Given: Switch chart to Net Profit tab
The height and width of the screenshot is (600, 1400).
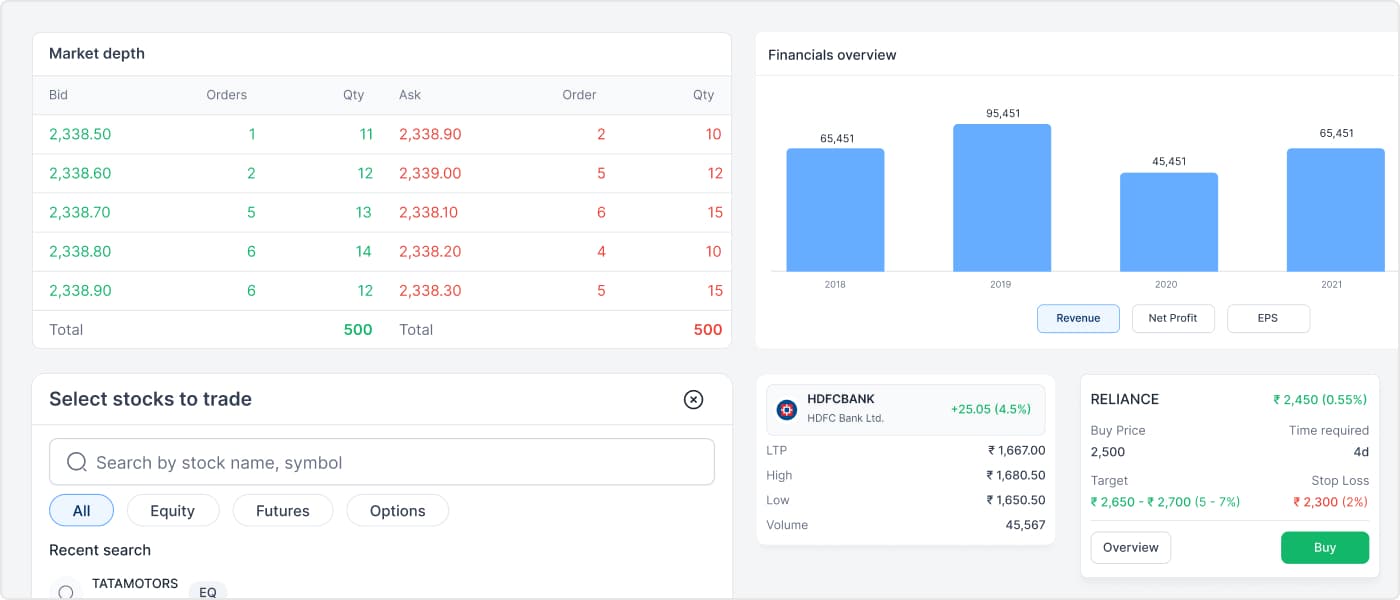Looking at the screenshot, I should pos(1173,318).
